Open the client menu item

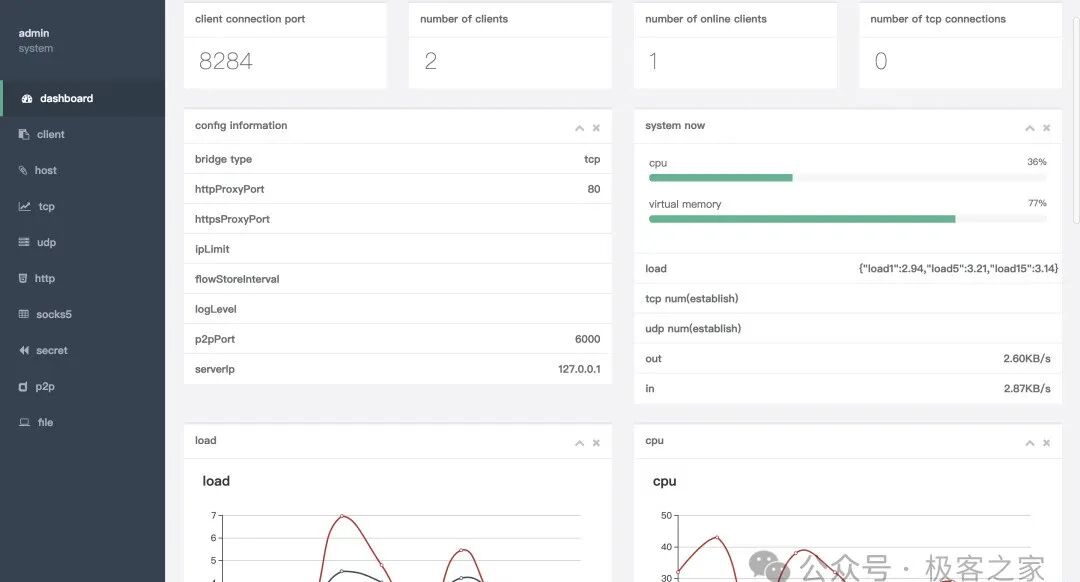[83, 134]
